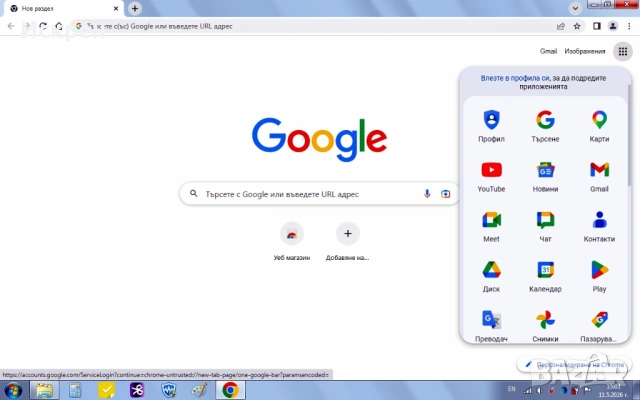Toggle the Chrome side panel
640x400 pixels.
597,26
